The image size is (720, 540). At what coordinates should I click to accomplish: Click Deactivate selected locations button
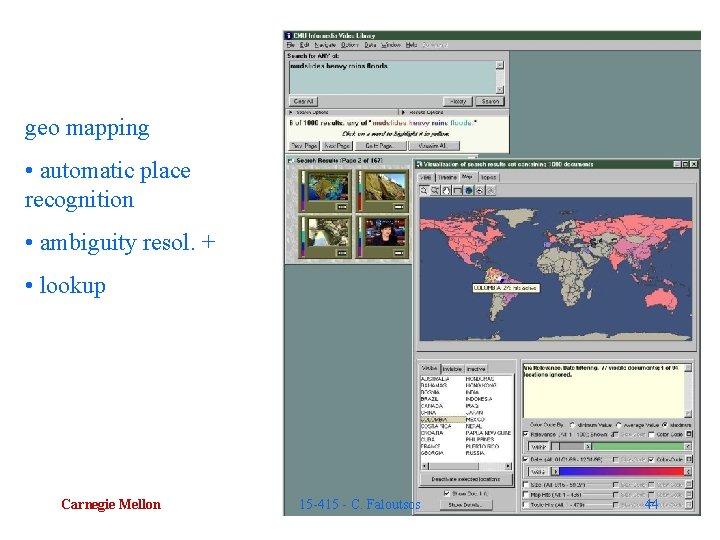tap(466, 479)
